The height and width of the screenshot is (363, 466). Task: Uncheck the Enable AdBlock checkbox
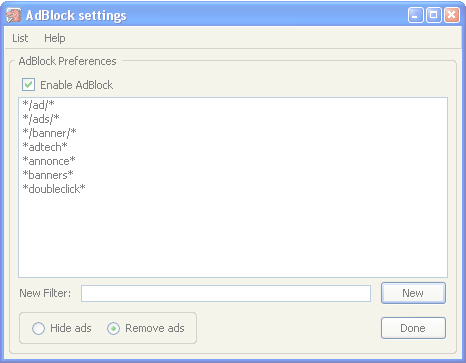pos(28,85)
